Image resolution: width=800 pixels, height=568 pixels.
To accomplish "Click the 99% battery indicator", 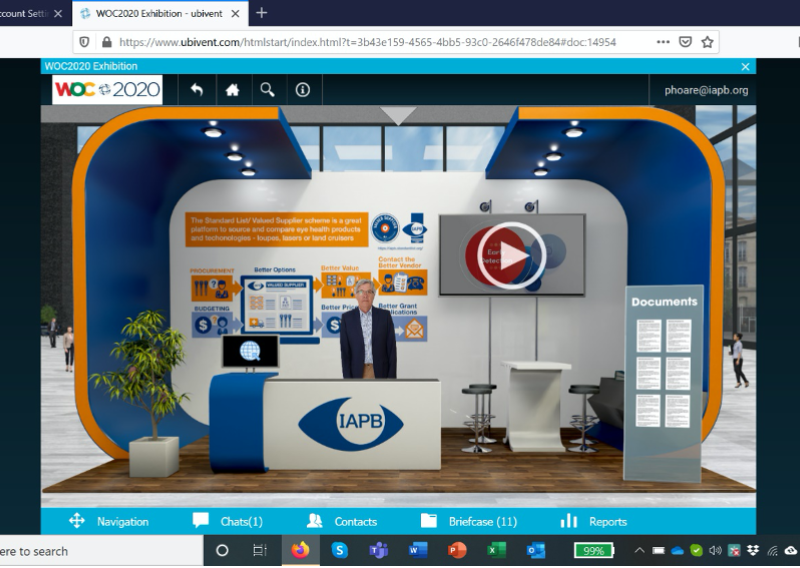I will click(x=594, y=551).
